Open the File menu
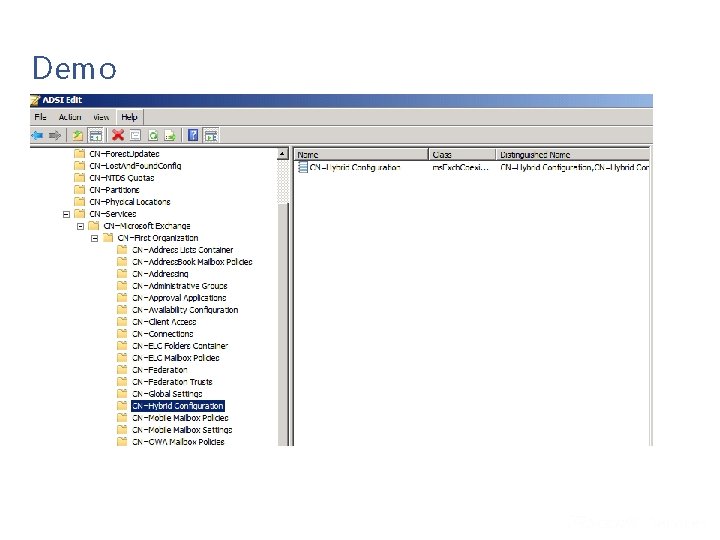Viewport: 720px width, 540px height. (40, 117)
